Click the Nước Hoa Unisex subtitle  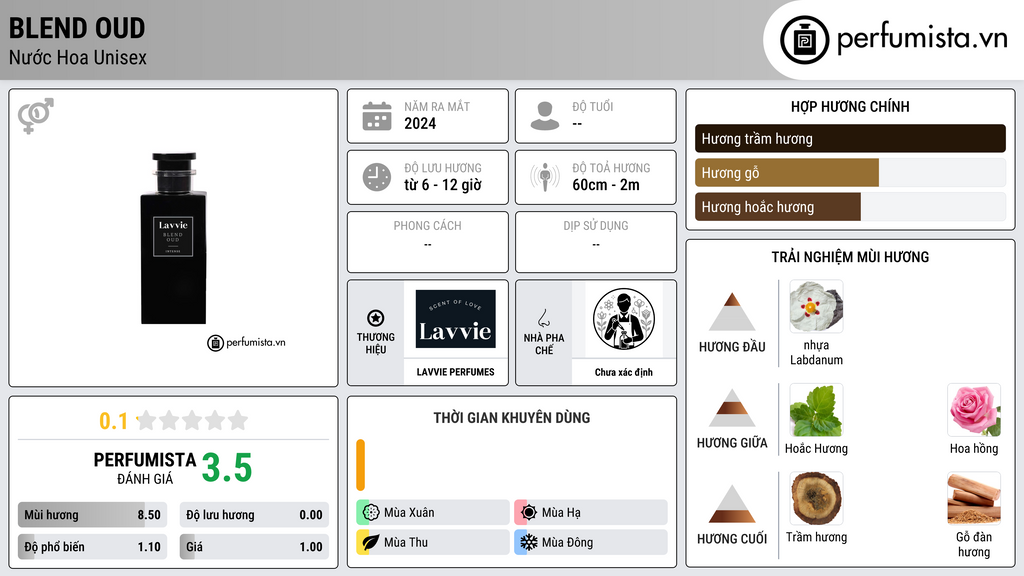click(x=78, y=57)
